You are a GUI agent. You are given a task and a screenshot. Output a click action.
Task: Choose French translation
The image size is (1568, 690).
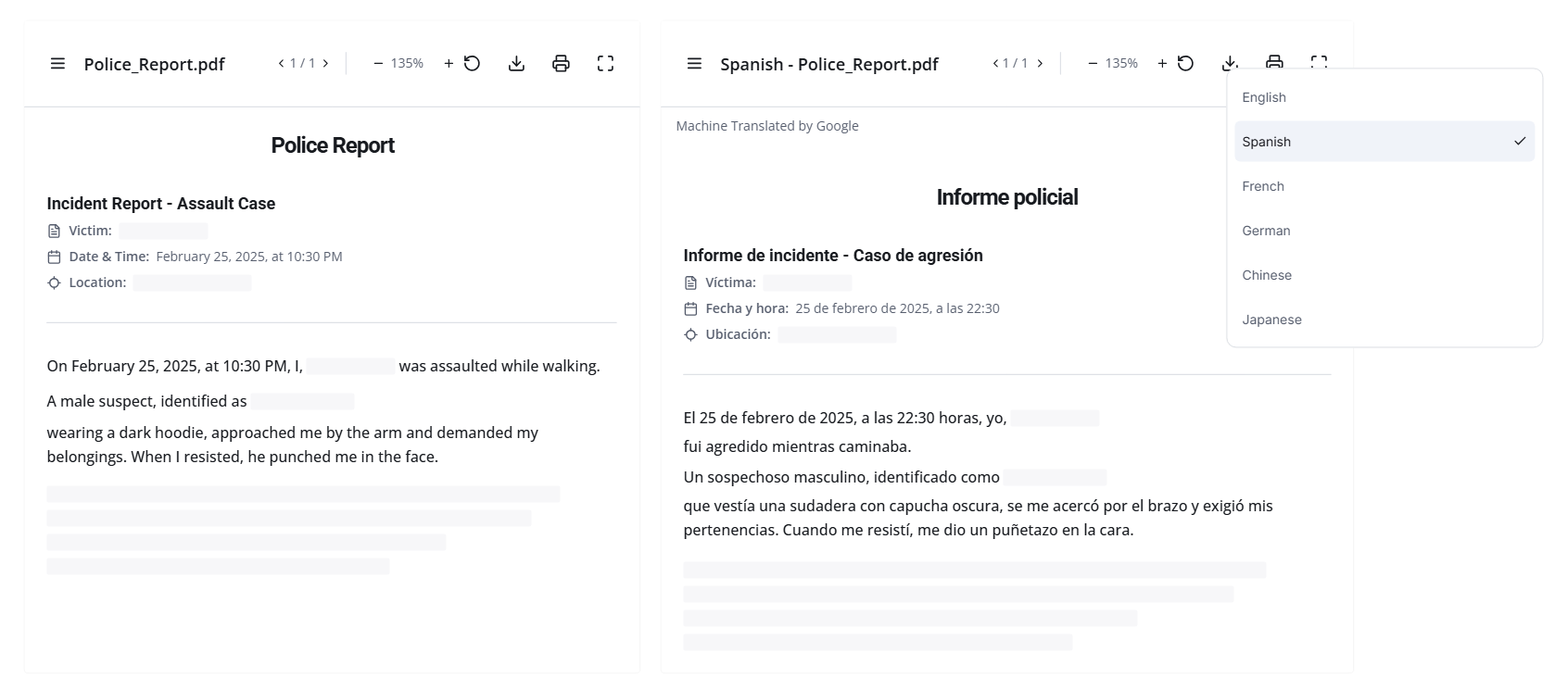[x=1384, y=186]
